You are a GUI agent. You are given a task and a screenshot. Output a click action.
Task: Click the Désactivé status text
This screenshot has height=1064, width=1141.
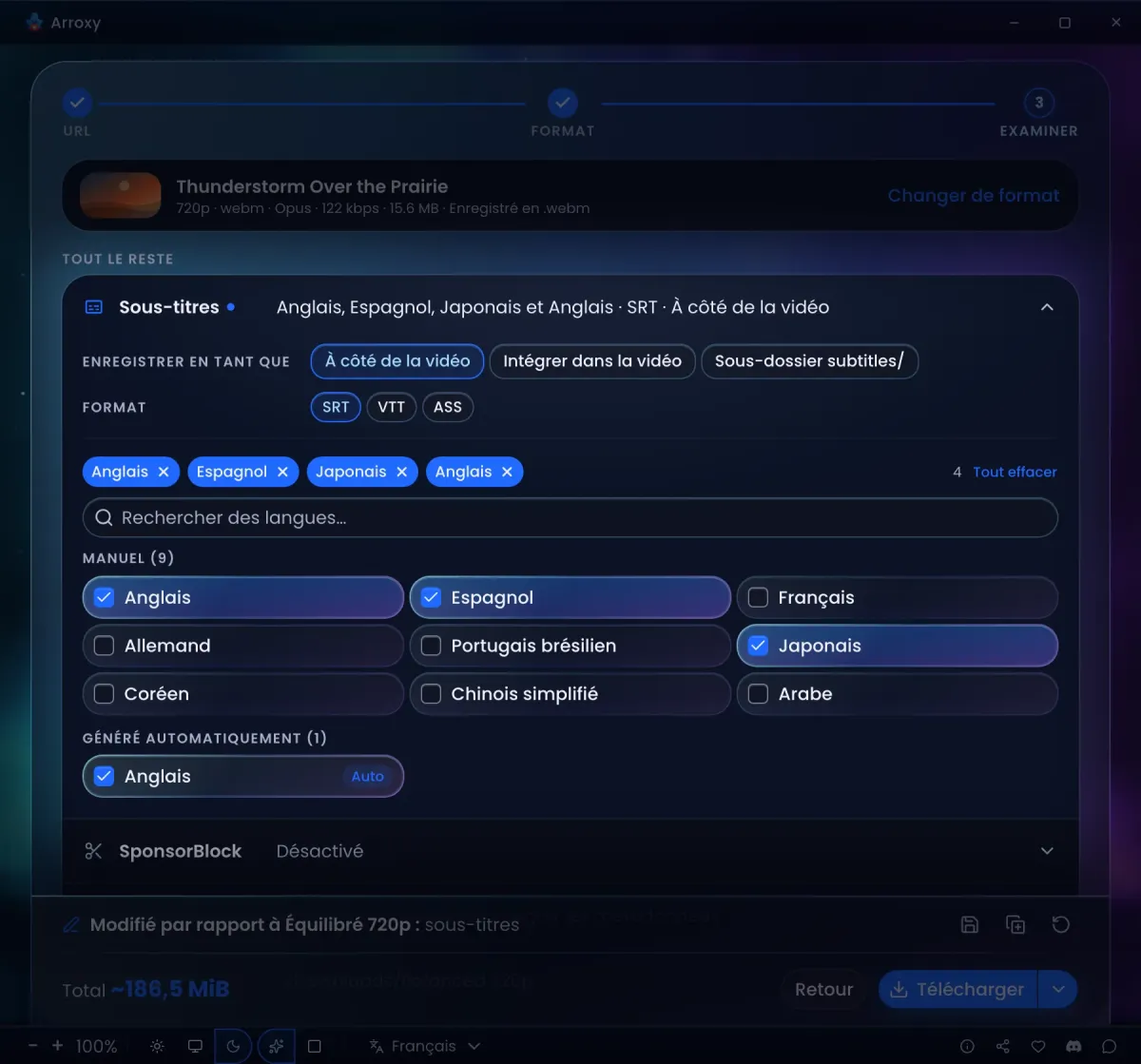coord(319,851)
